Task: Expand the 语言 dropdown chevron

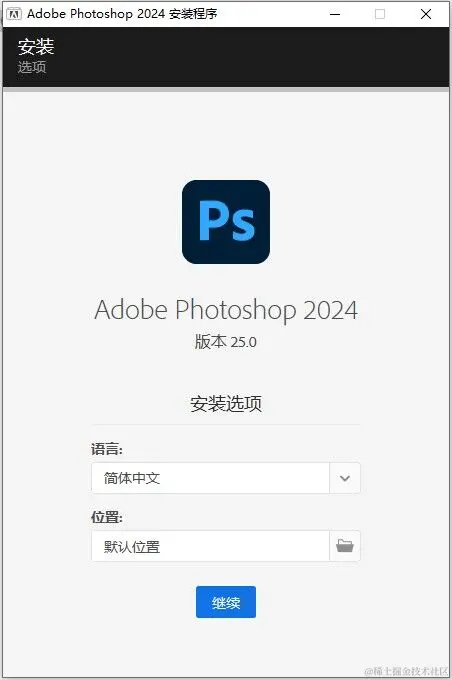Action: [345, 478]
